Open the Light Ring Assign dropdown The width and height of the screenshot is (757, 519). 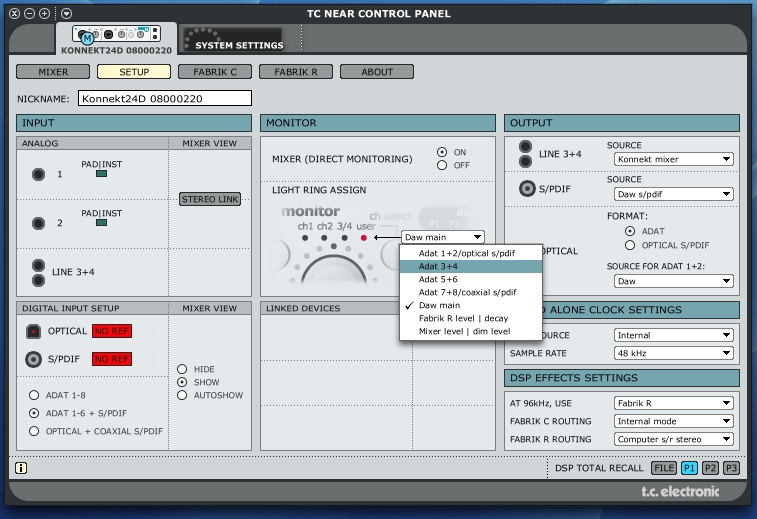[x=443, y=237]
